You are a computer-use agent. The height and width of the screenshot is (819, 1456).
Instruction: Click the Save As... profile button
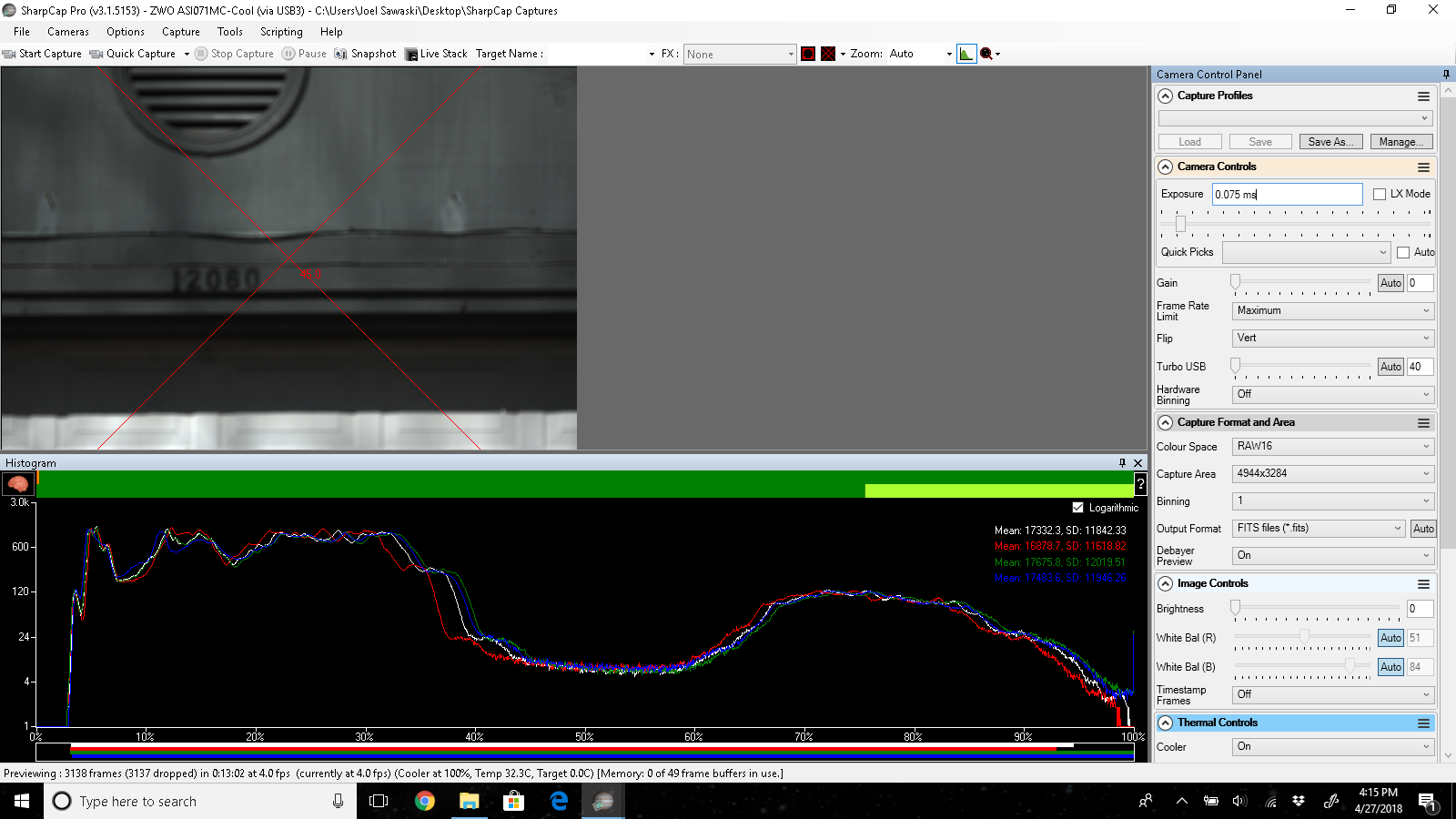point(1331,142)
